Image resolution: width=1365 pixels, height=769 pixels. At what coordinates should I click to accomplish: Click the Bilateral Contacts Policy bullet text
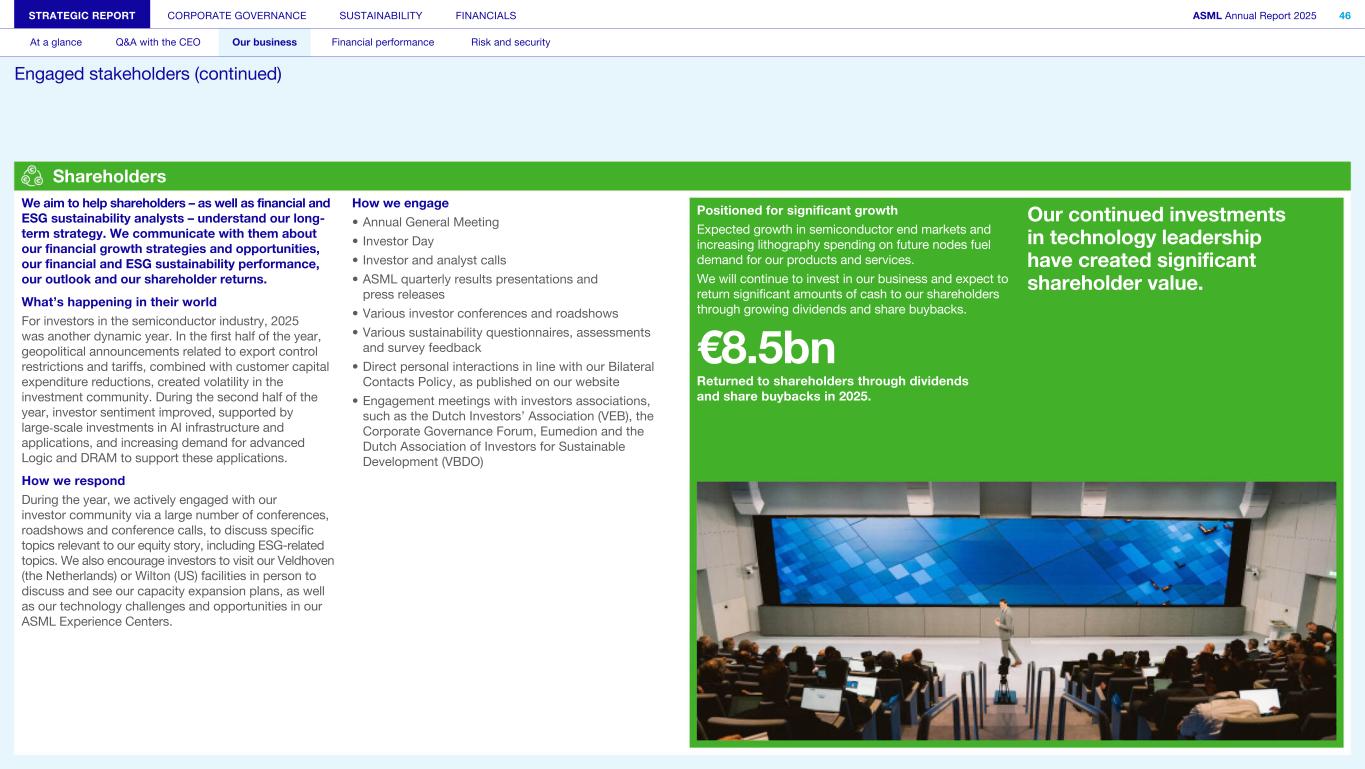point(507,374)
